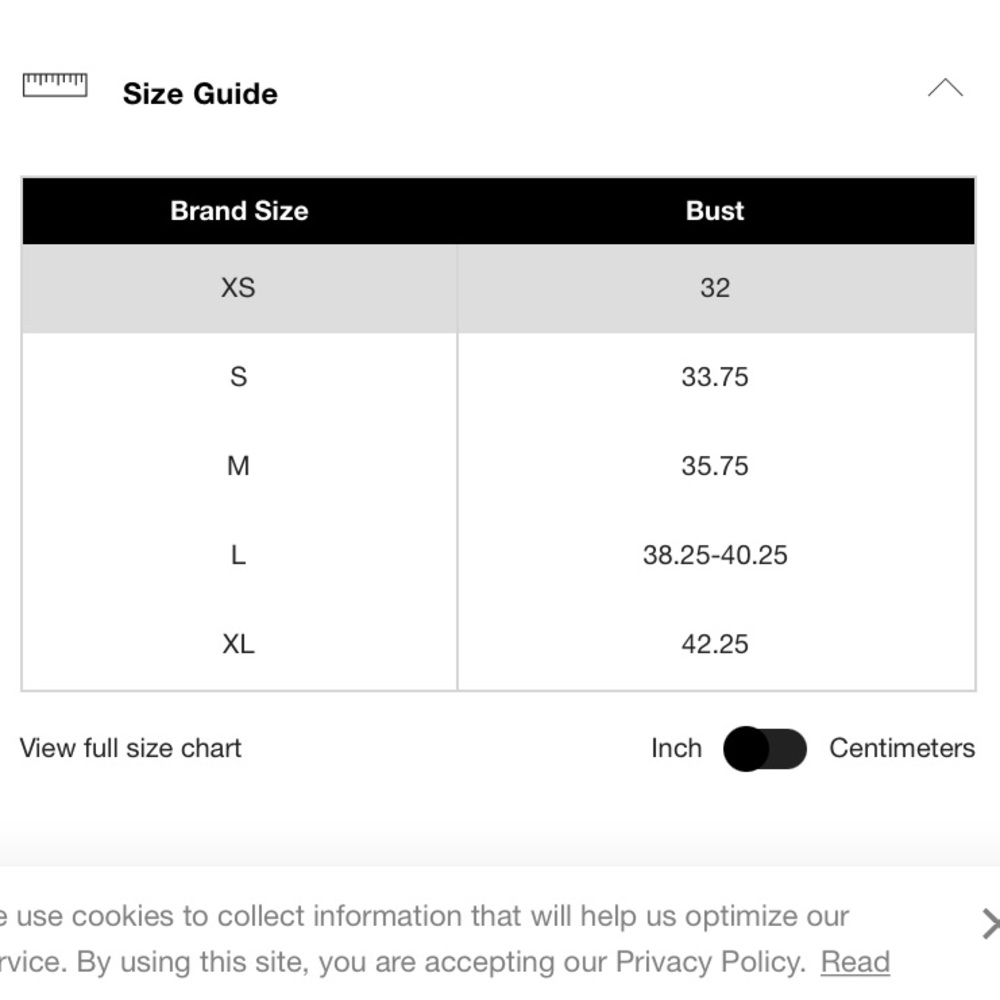Image resolution: width=1000 pixels, height=1000 pixels.
Task: Select the Centimeters unit label
Action: pos(901,749)
